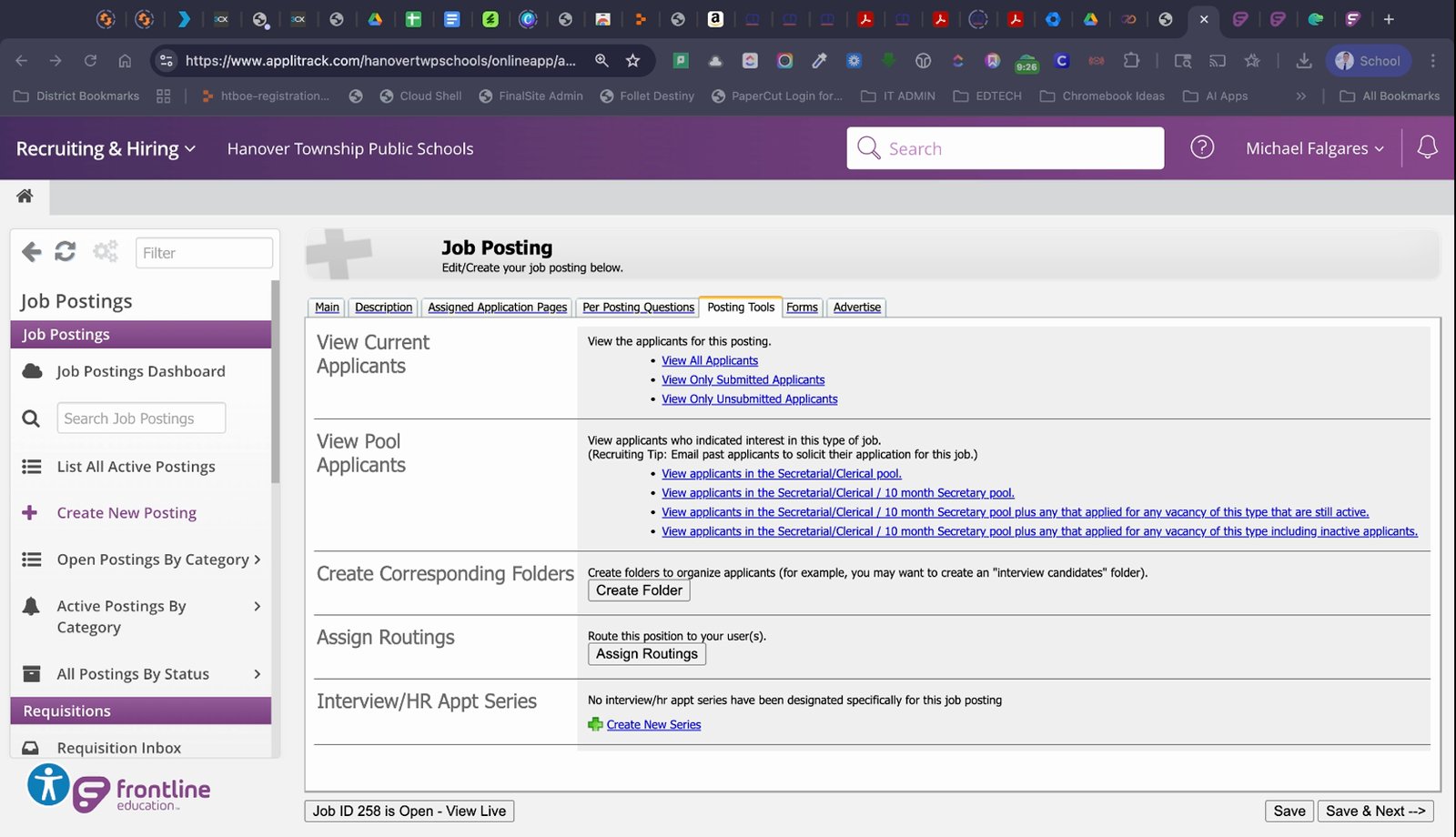Switch to the Description tab
This screenshot has width=1456, height=837.
[x=383, y=308]
